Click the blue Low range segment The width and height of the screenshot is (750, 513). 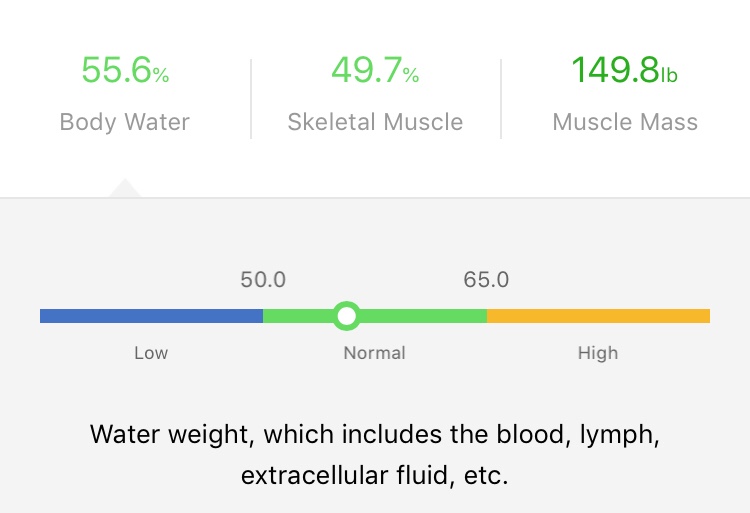pyautogui.click(x=150, y=316)
